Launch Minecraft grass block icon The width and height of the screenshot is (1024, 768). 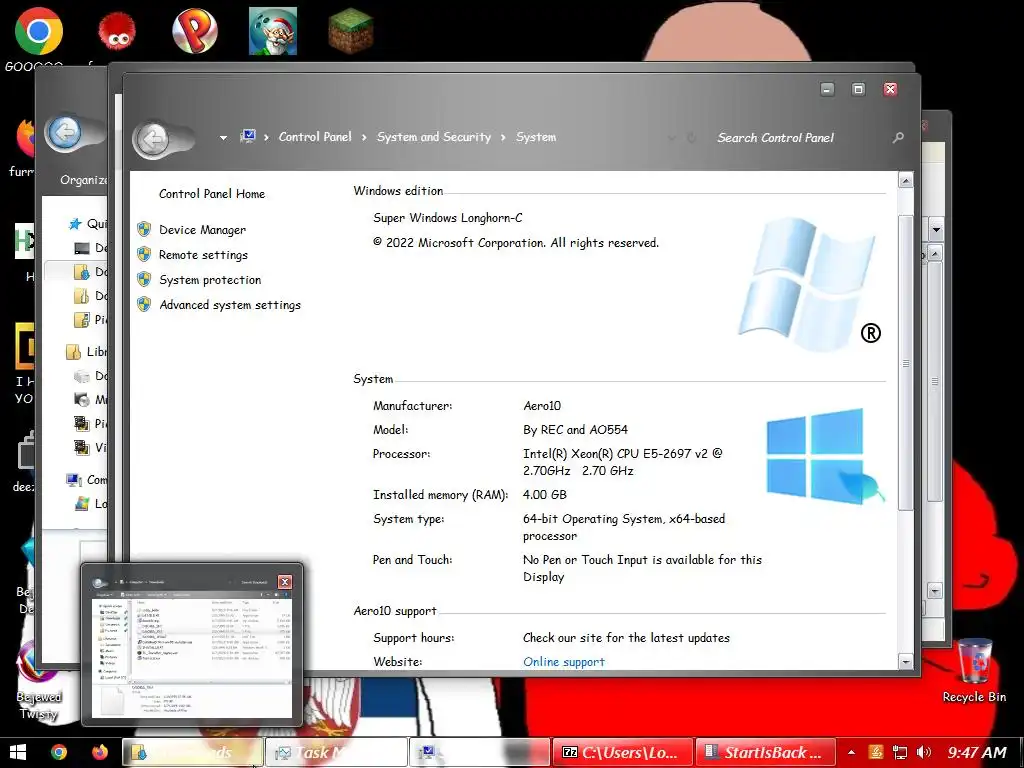[351, 31]
